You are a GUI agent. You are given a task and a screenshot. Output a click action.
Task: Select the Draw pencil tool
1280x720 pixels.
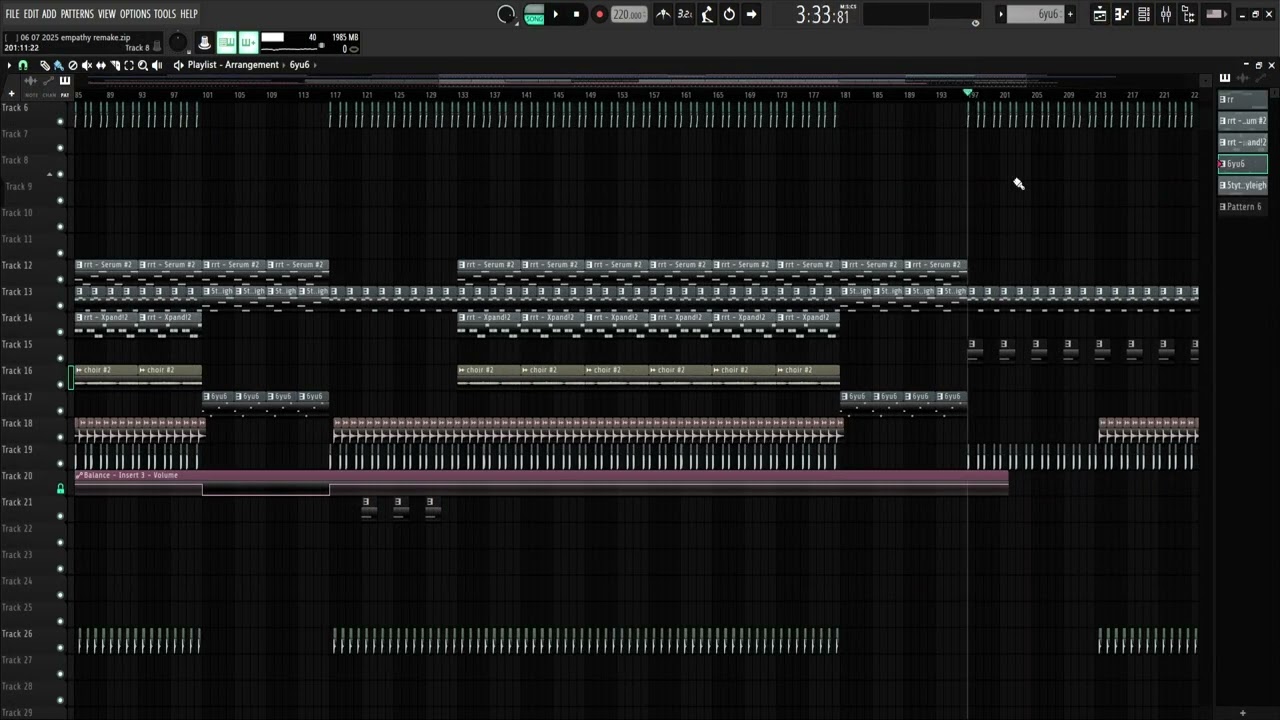coord(44,65)
